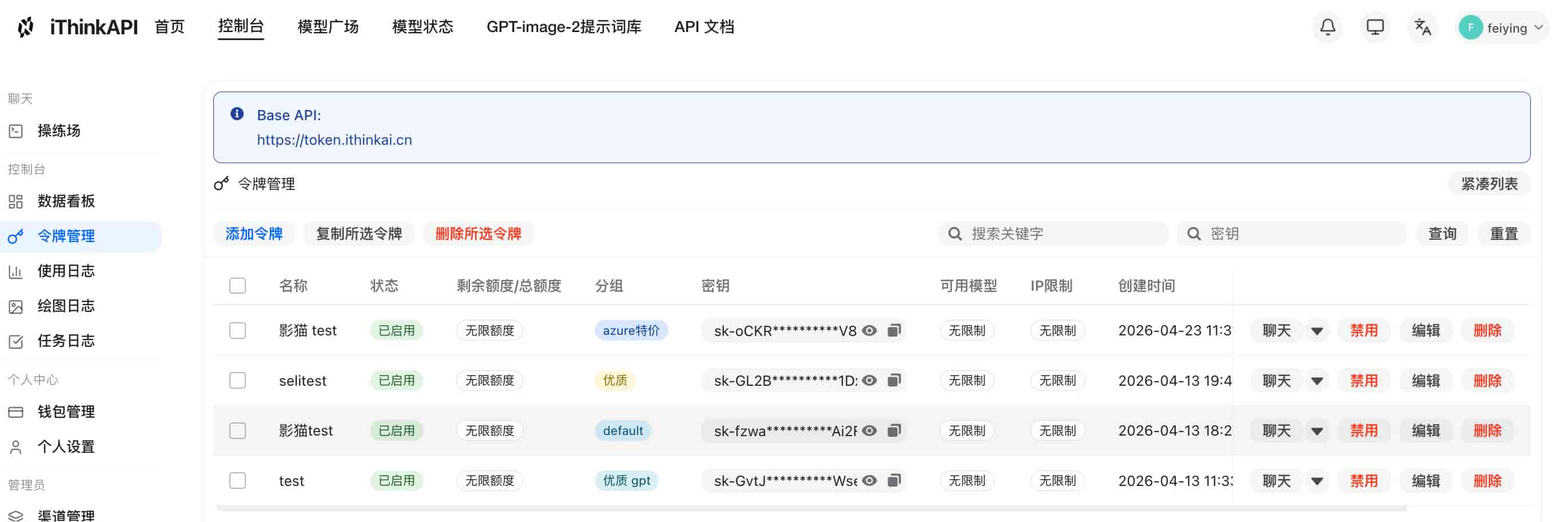Image resolution: width=1568 pixels, height=522 pixels.
Task: Copy the sk-fzwa key with copy icon
Action: tap(894, 430)
